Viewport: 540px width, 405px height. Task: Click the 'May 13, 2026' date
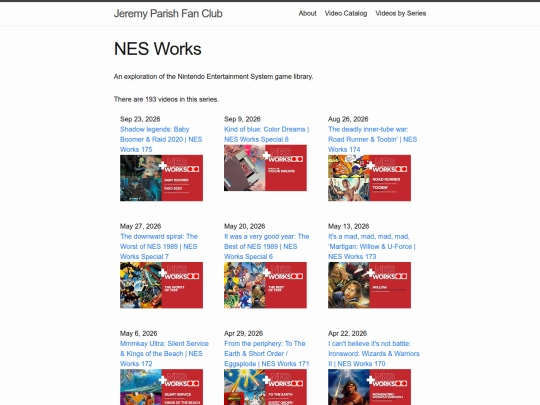[349, 226]
